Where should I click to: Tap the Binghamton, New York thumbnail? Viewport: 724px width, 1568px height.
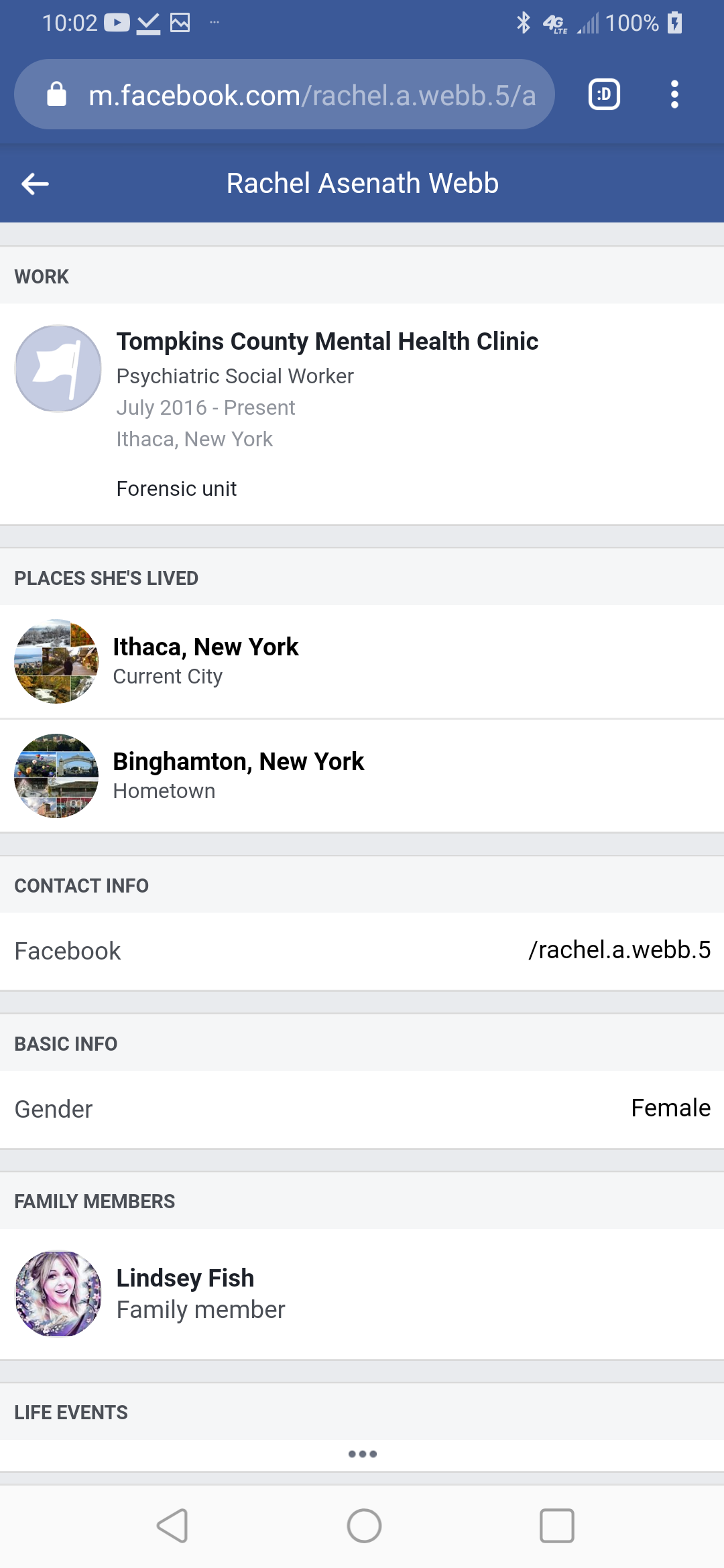[56, 776]
